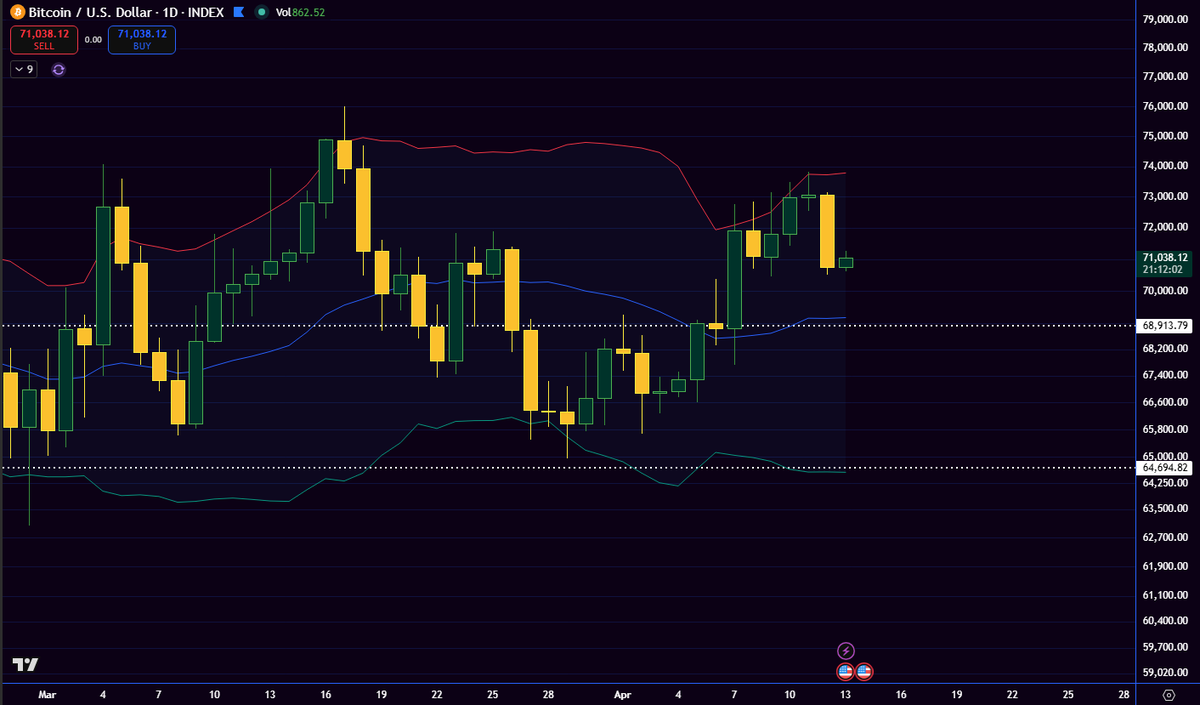This screenshot has height=705, width=1200.
Task: Open chart settings hexagon gear icon
Action: tap(1169, 693)
